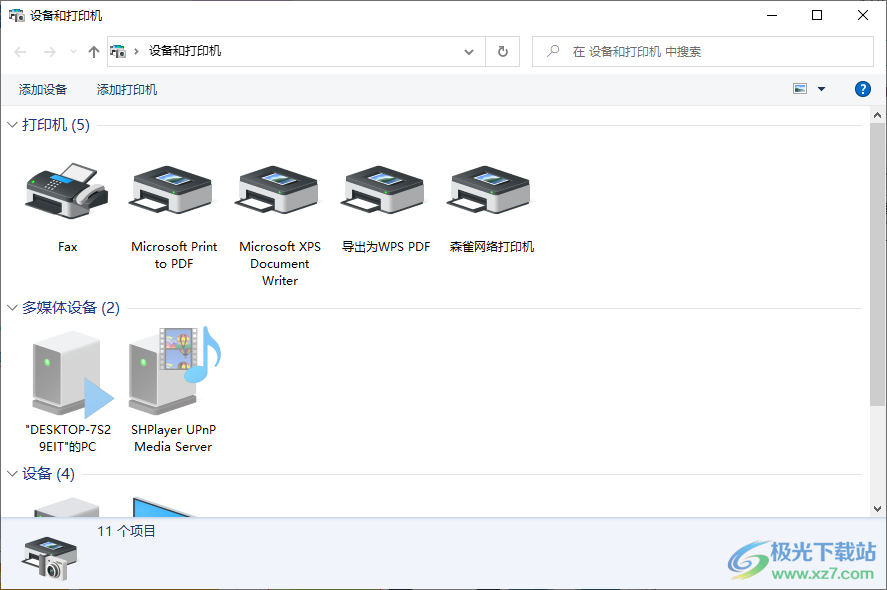Open the address bar history dropdown
This screenshot has width=887, height=590.
pos(467,51)
